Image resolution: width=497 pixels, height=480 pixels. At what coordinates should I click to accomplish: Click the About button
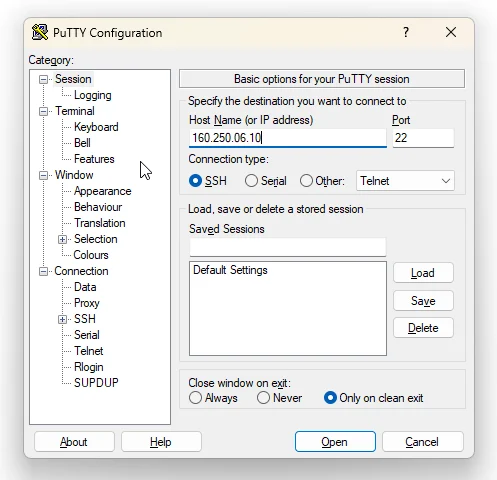[74, 442]
